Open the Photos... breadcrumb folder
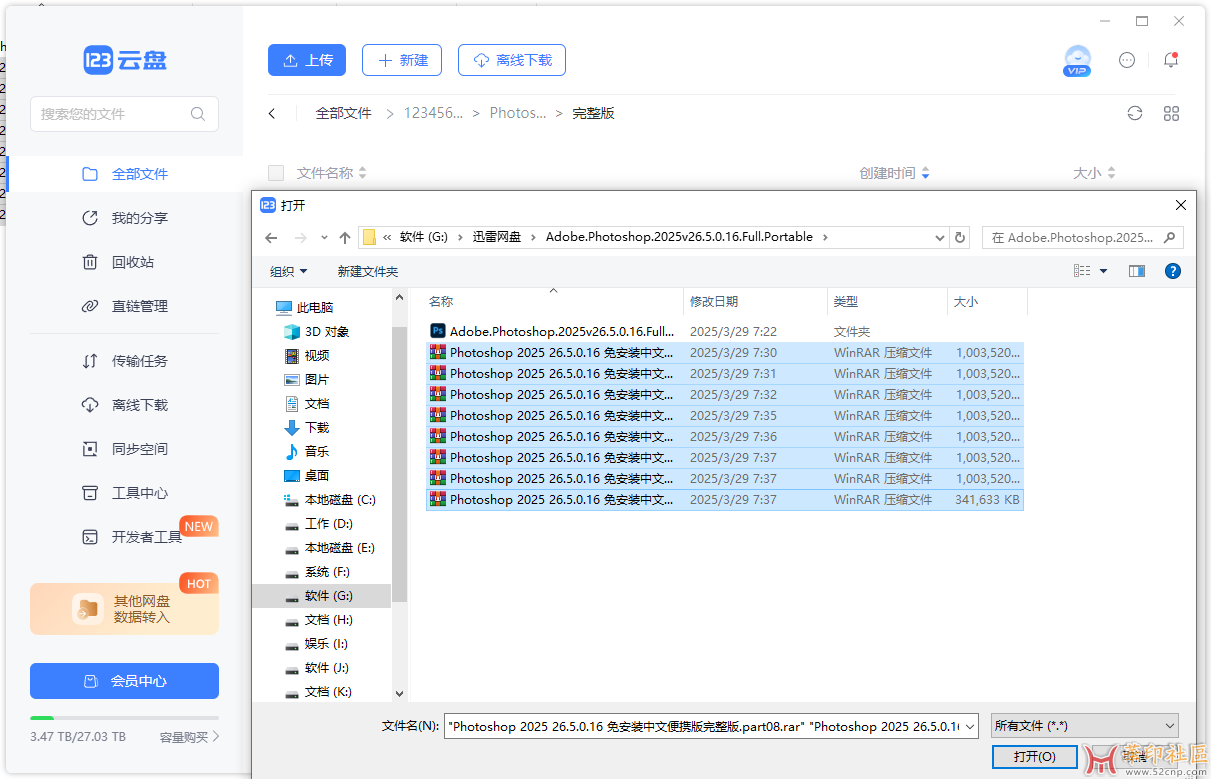Image resolution: width=1211 pixels, height=779 pixels. click(x=518, y=114)
